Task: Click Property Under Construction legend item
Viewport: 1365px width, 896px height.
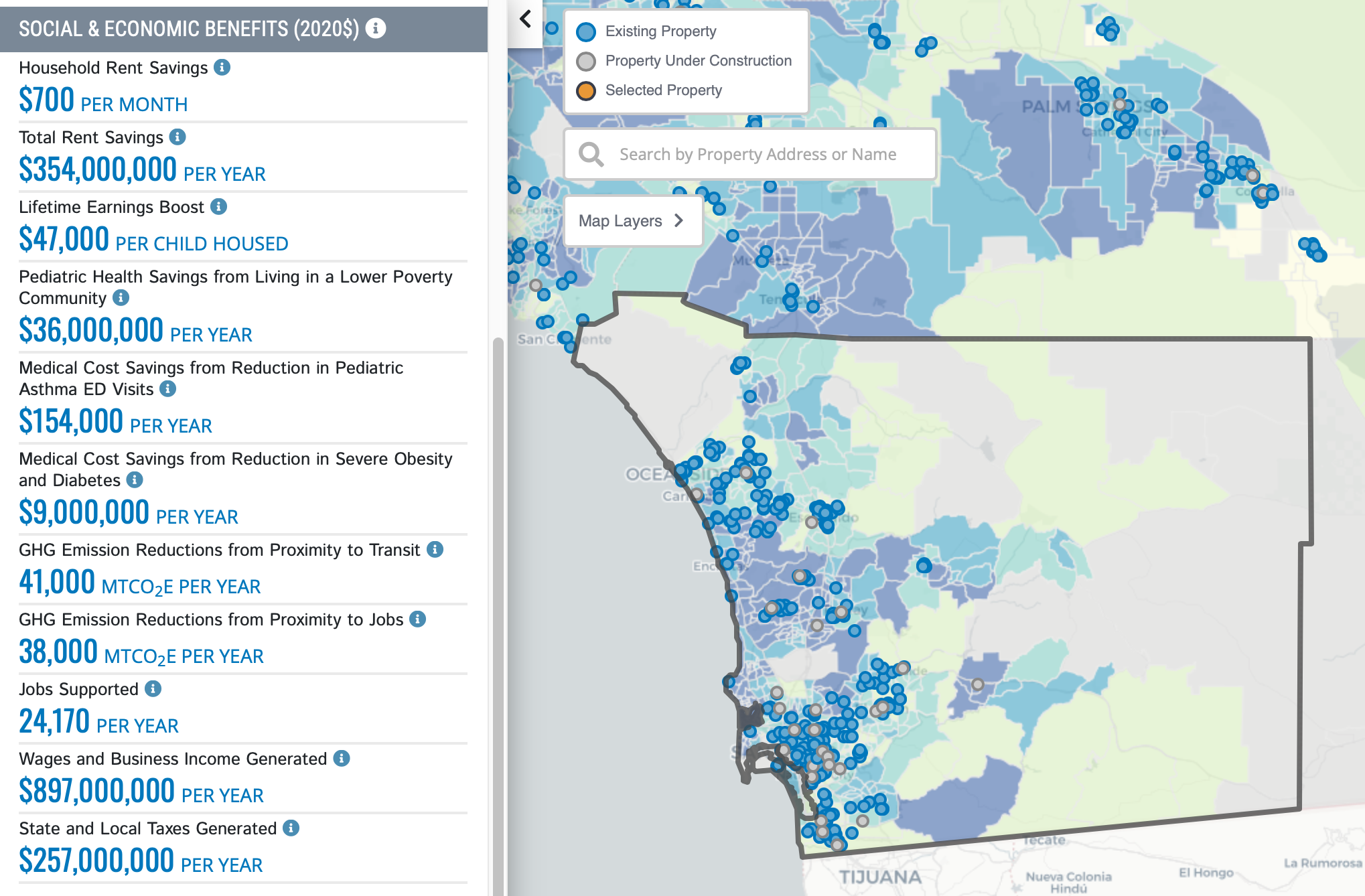Action: point(698,61)
